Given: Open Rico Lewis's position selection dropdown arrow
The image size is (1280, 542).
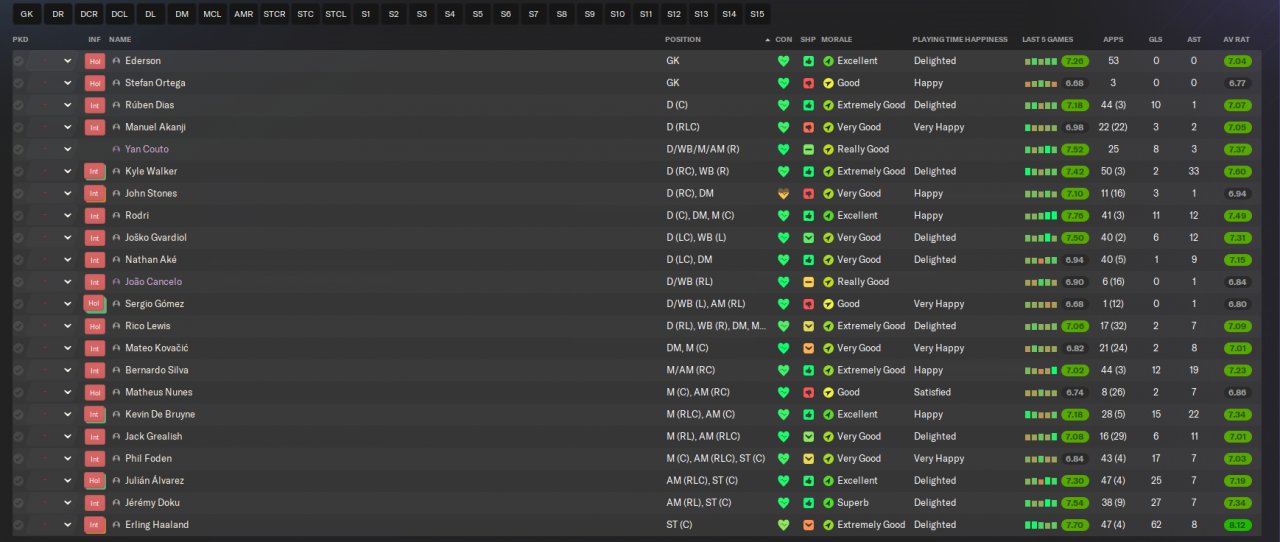Looking at the screenshot, I should coord(68,326).
